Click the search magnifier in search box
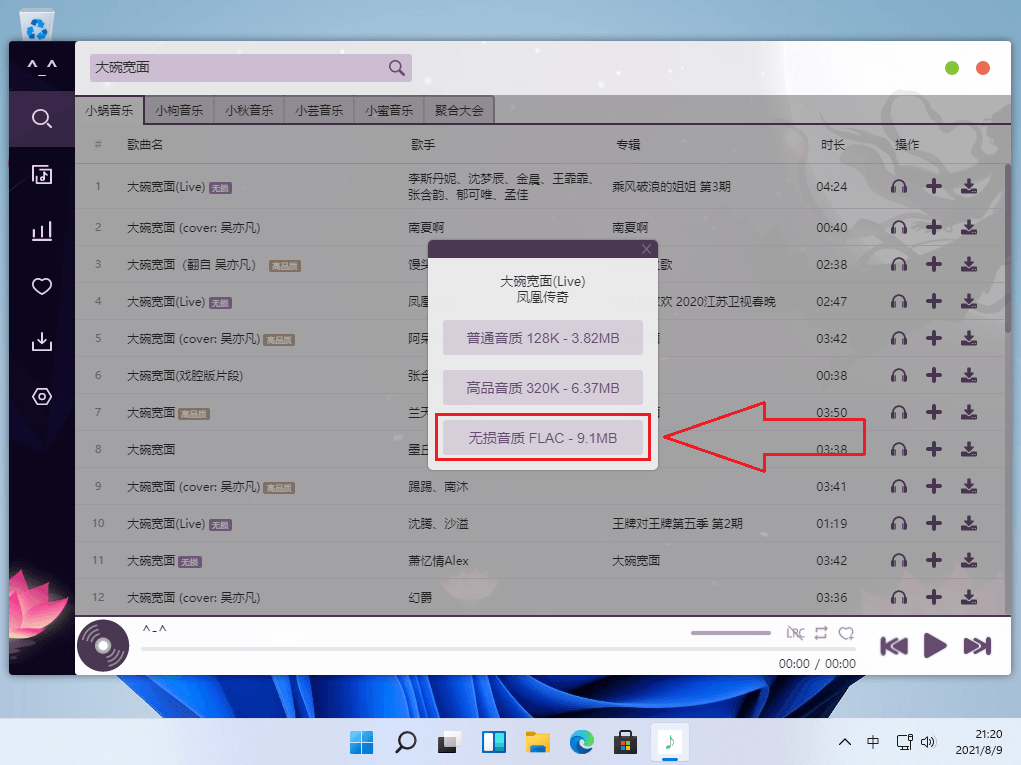This screenshot has width=1021, height=765. [x=397, y=68]
